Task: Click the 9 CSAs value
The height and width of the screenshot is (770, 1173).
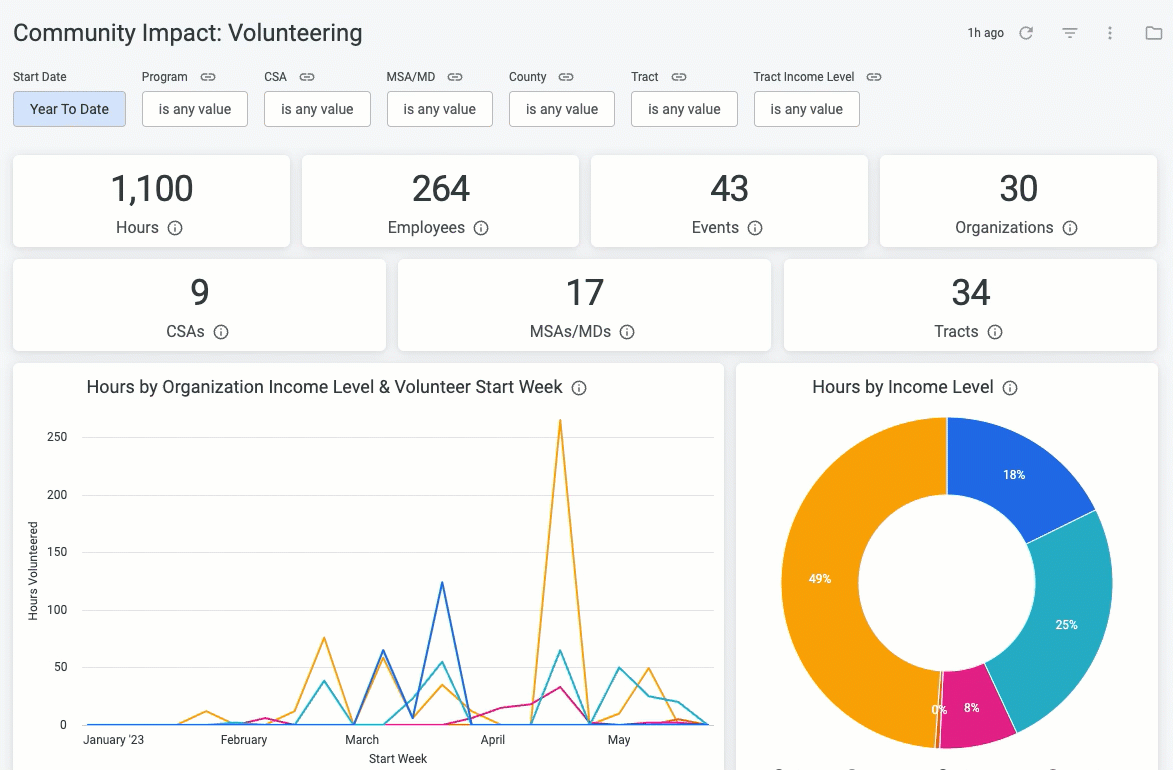Action: pyautogui.click(x=200, y=293)
